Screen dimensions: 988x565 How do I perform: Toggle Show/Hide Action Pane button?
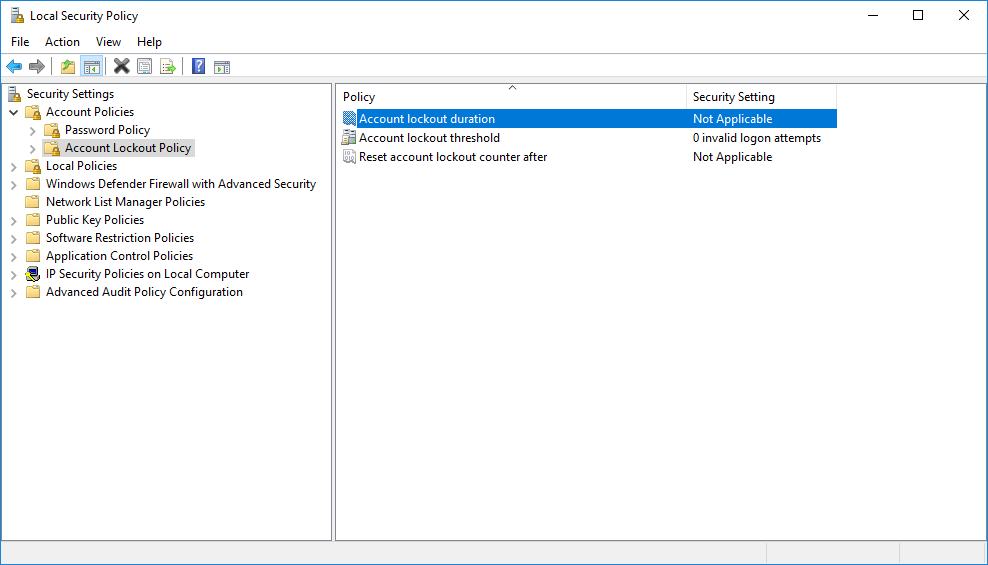222,67
